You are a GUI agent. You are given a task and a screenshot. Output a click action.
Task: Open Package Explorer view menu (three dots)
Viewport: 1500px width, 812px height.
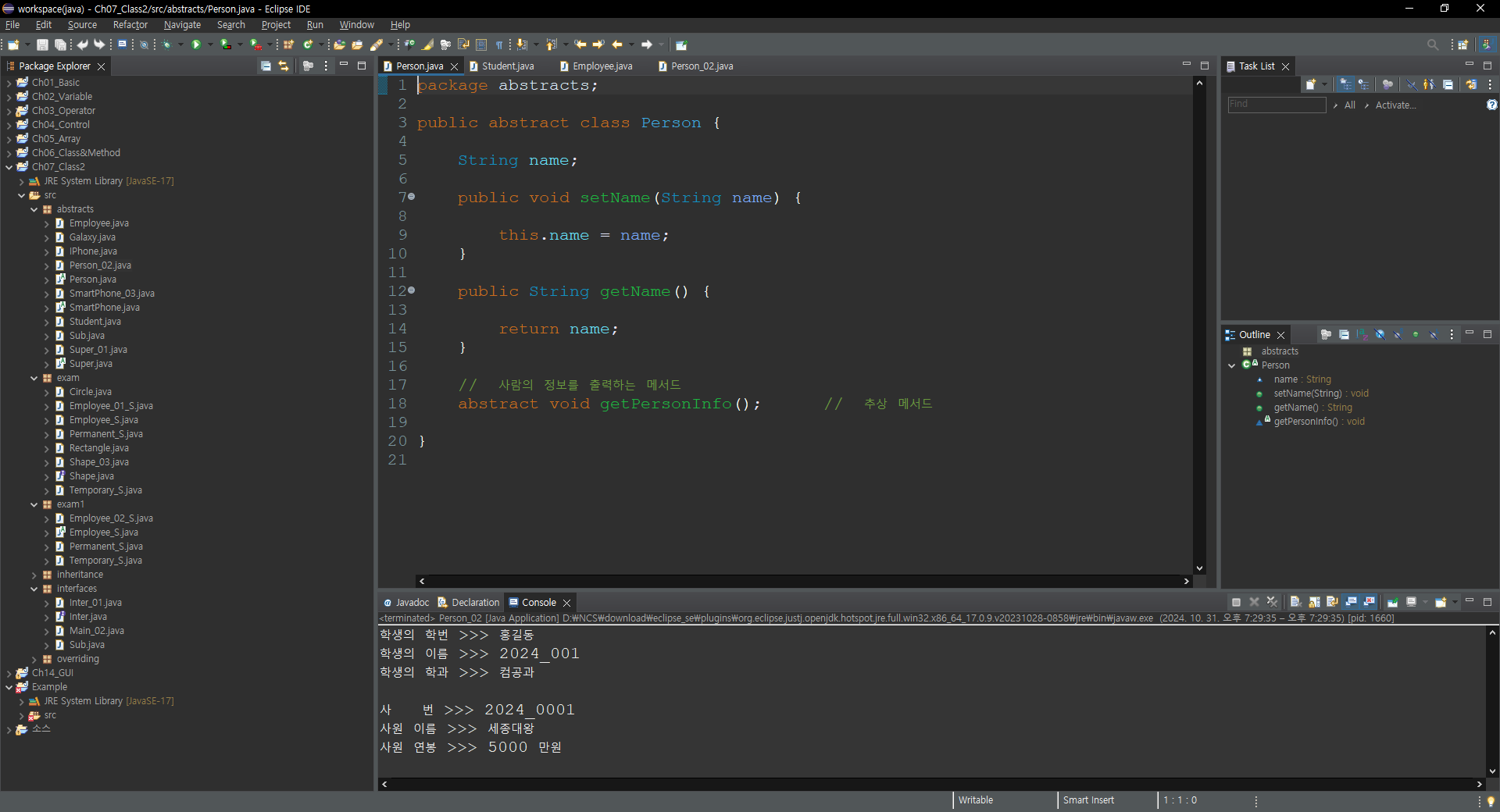tap(326, 66)
